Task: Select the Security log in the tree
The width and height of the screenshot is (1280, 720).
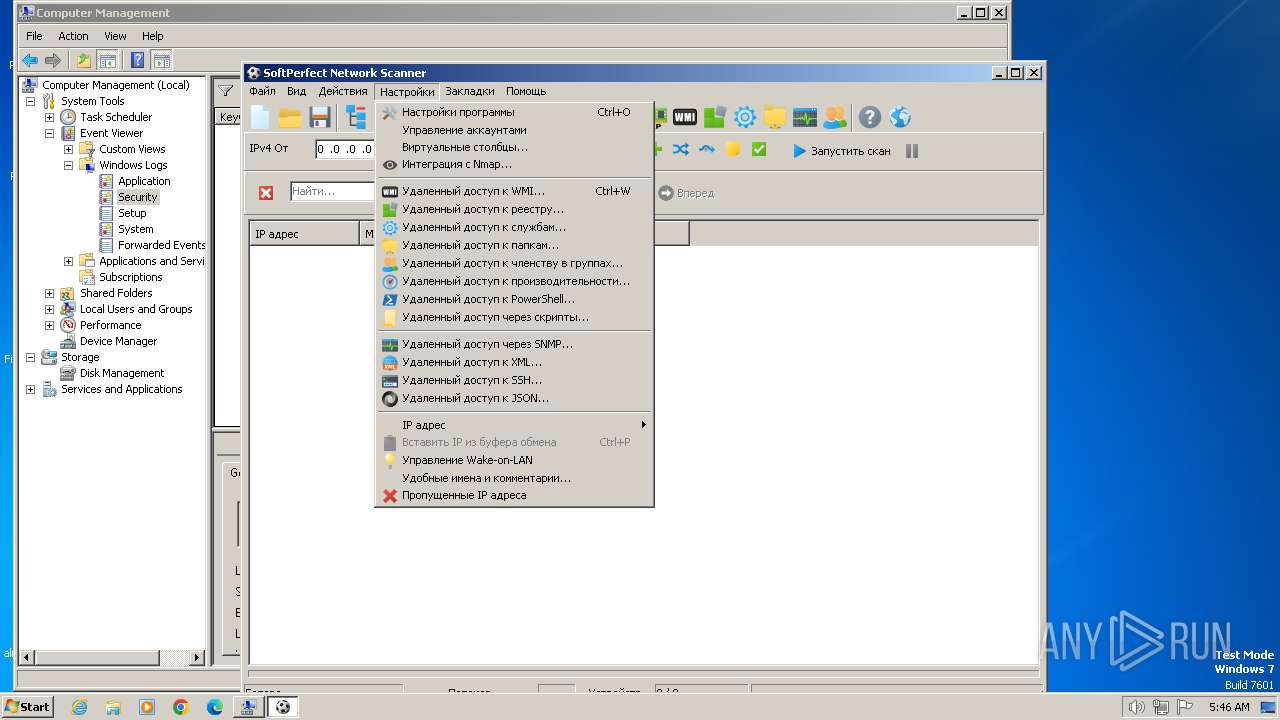Action: [x=137, y=197]
